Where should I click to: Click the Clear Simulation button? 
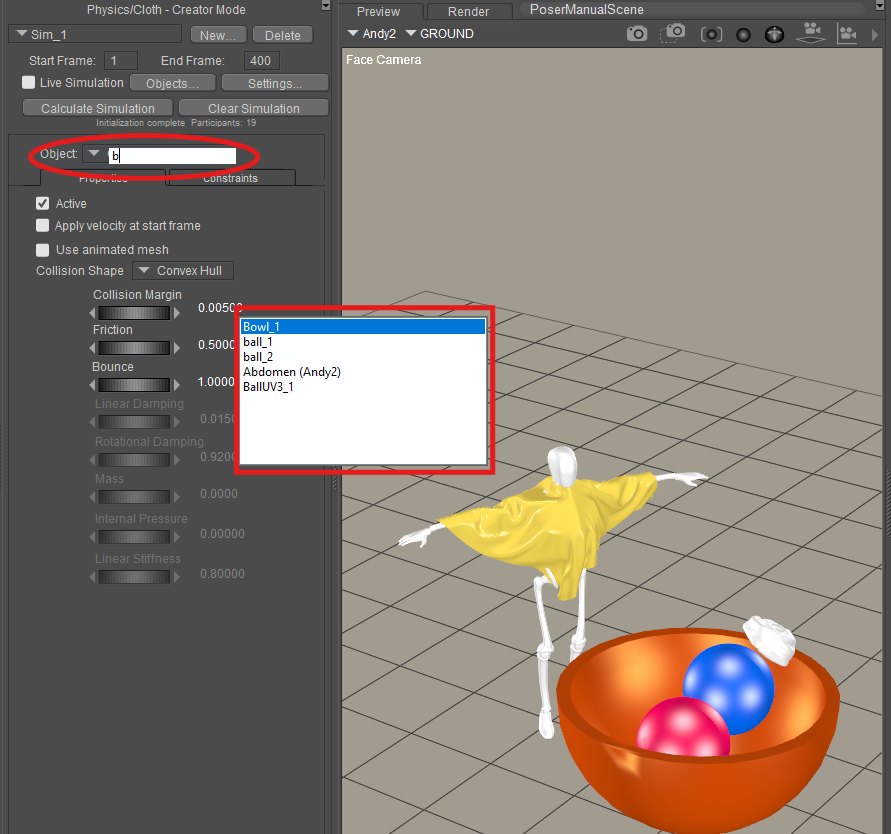253,108
